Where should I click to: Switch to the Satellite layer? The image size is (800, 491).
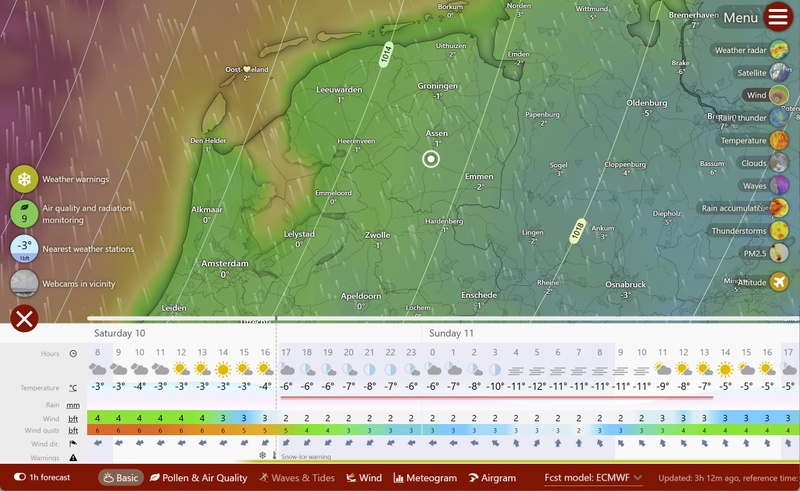[x=779, y=72]
